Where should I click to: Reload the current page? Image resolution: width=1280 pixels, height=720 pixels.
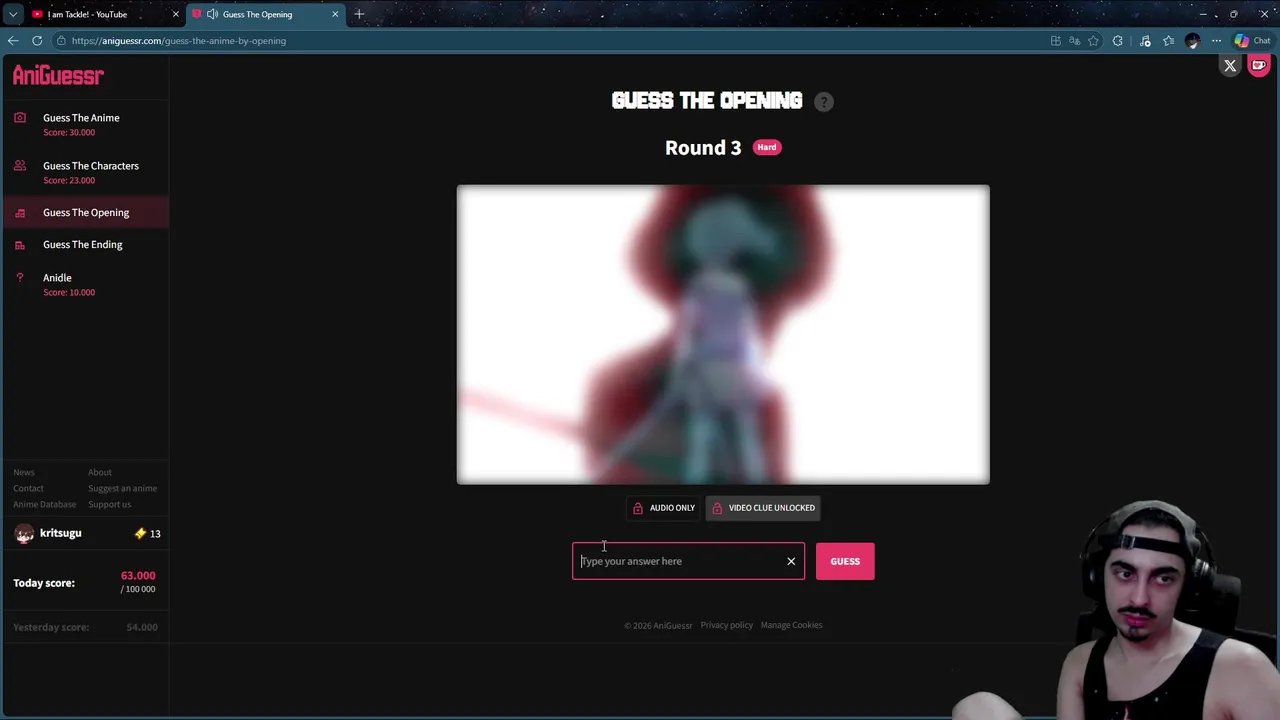(x=37, y=41)
